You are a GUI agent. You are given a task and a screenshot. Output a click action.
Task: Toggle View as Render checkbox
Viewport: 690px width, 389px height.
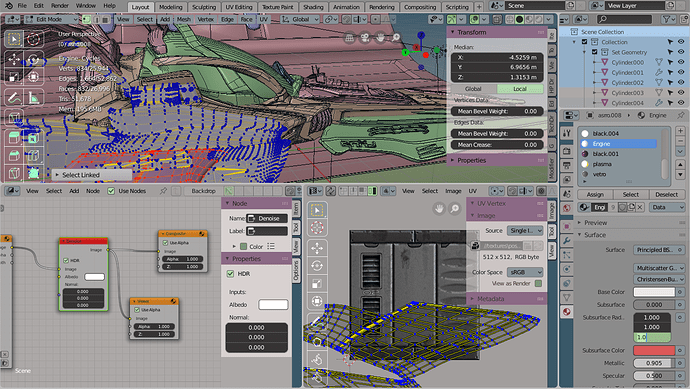[x=538, y=283]
